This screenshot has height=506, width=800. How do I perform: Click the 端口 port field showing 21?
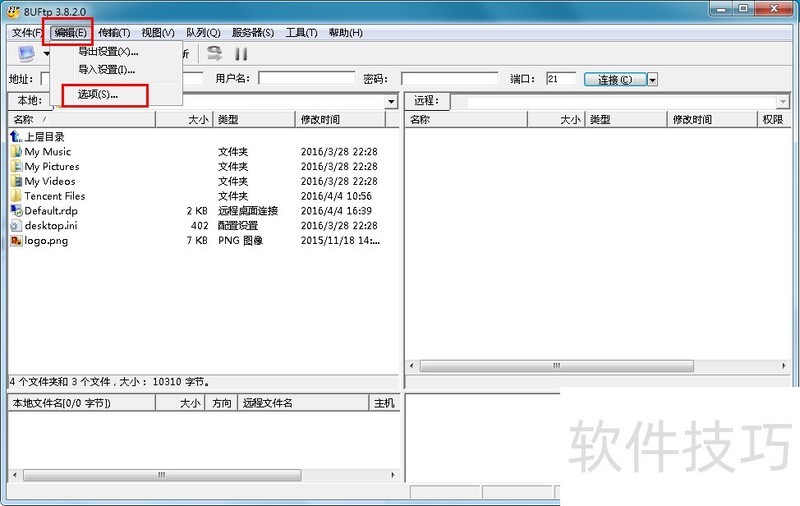tap(560, 79)
